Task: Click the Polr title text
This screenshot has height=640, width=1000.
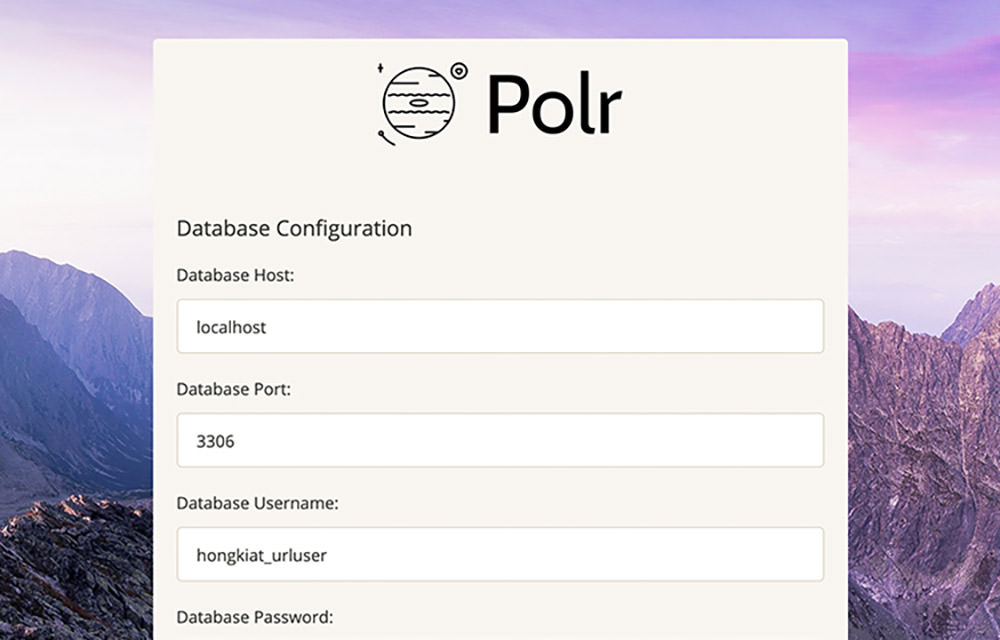Action: [555, 104]
